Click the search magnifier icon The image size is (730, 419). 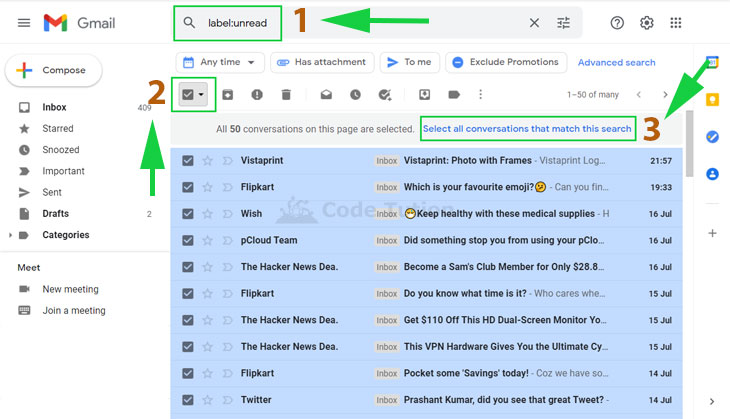[189, 22]
